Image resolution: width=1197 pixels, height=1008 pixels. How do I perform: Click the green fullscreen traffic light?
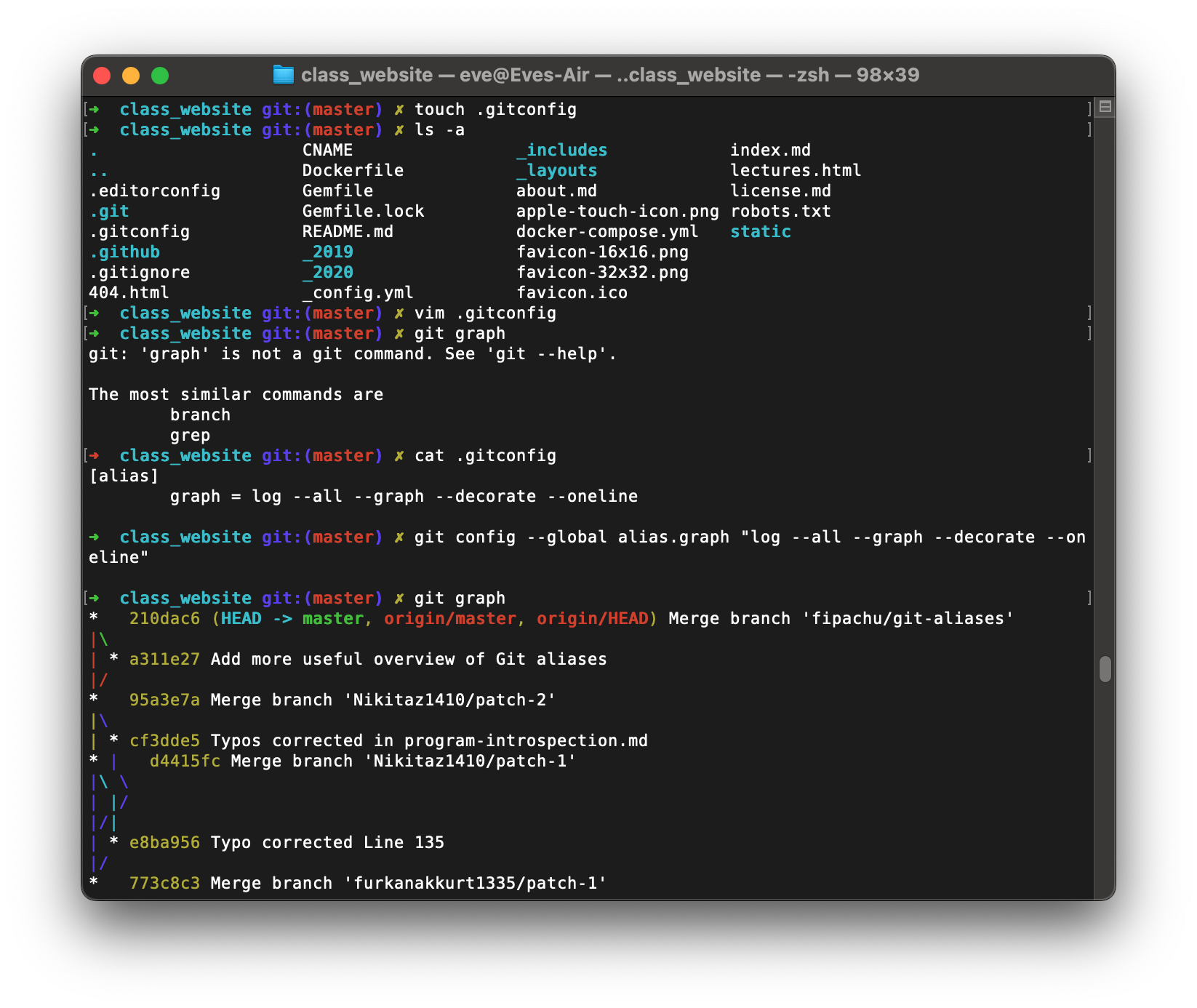tap(160, 75)
